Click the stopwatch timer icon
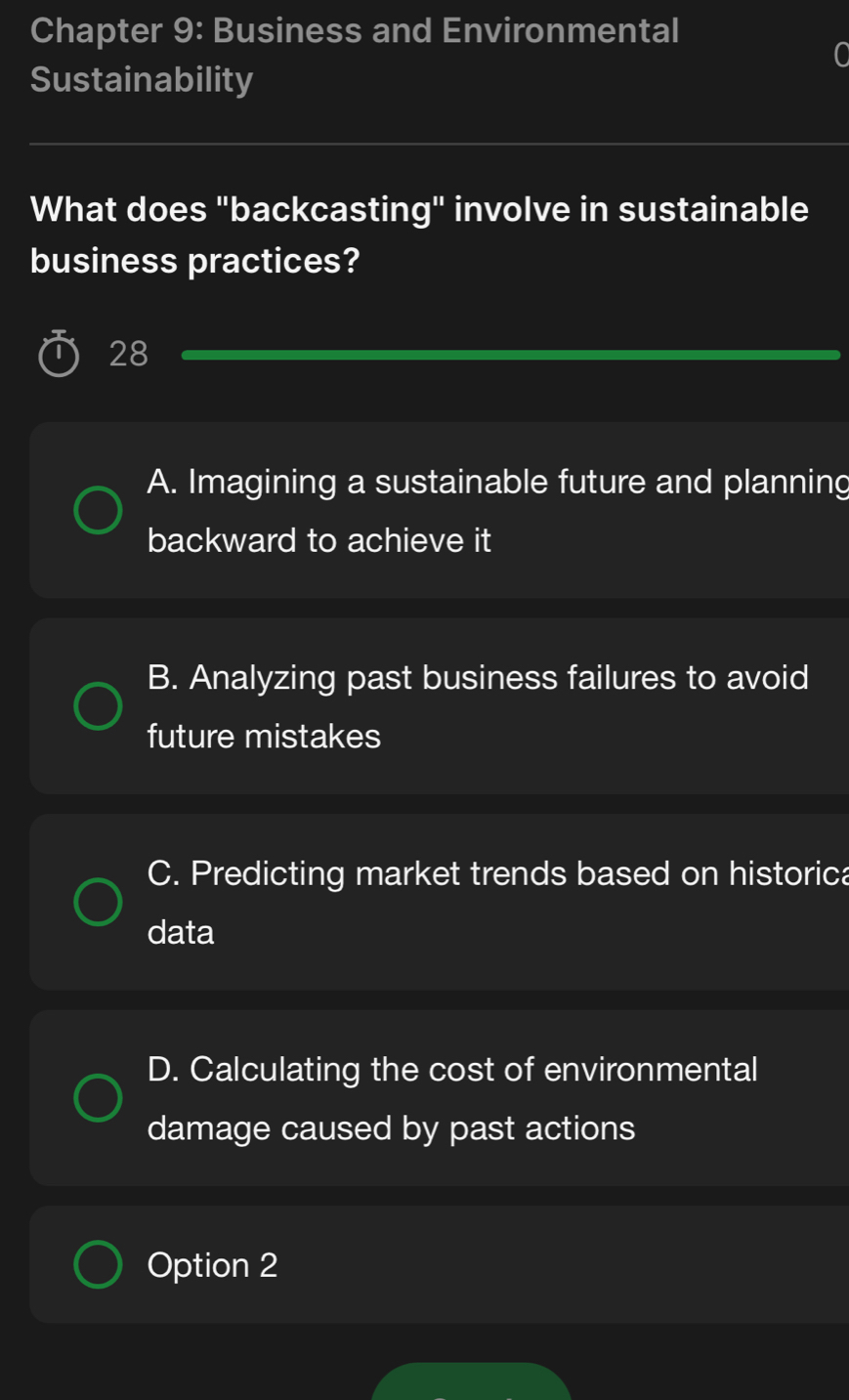Viewport: 849px width, 1400px height. [x=59, y=354]
